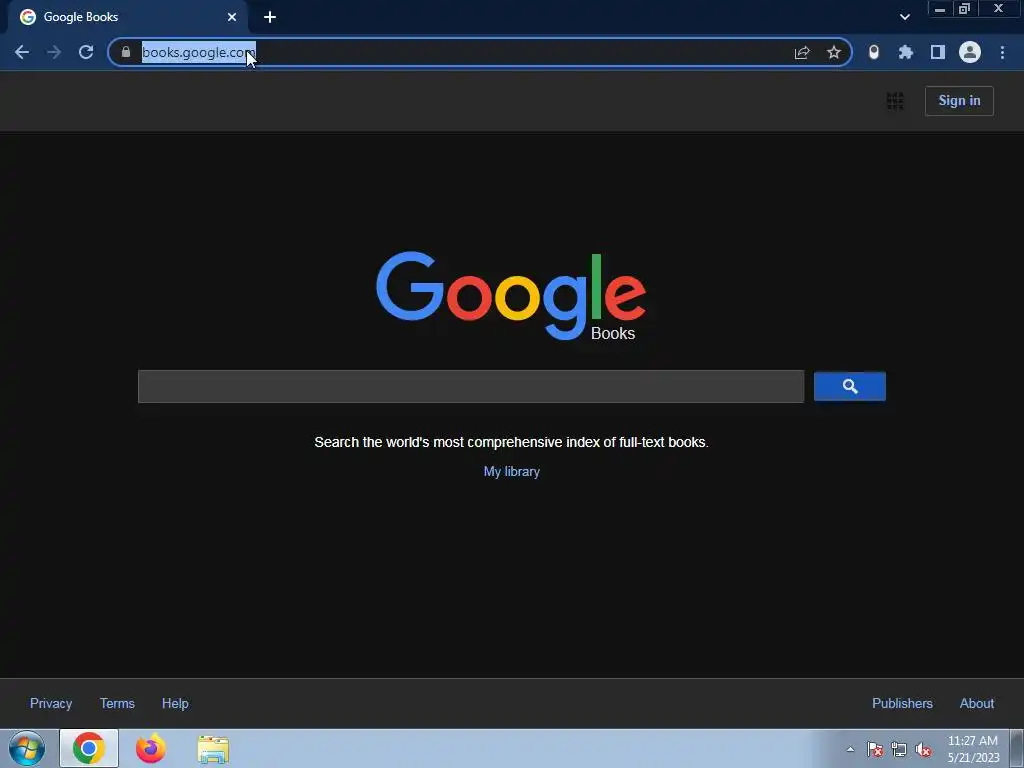
Task: Open the Publishers link
Action: point(902,703)
